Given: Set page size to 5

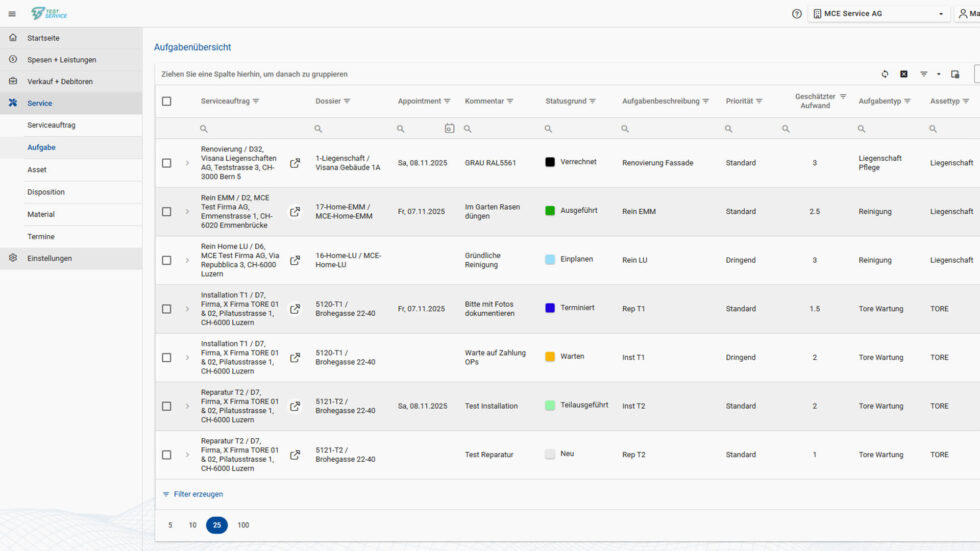Looking at the screenshot, I should click(170, 525).
